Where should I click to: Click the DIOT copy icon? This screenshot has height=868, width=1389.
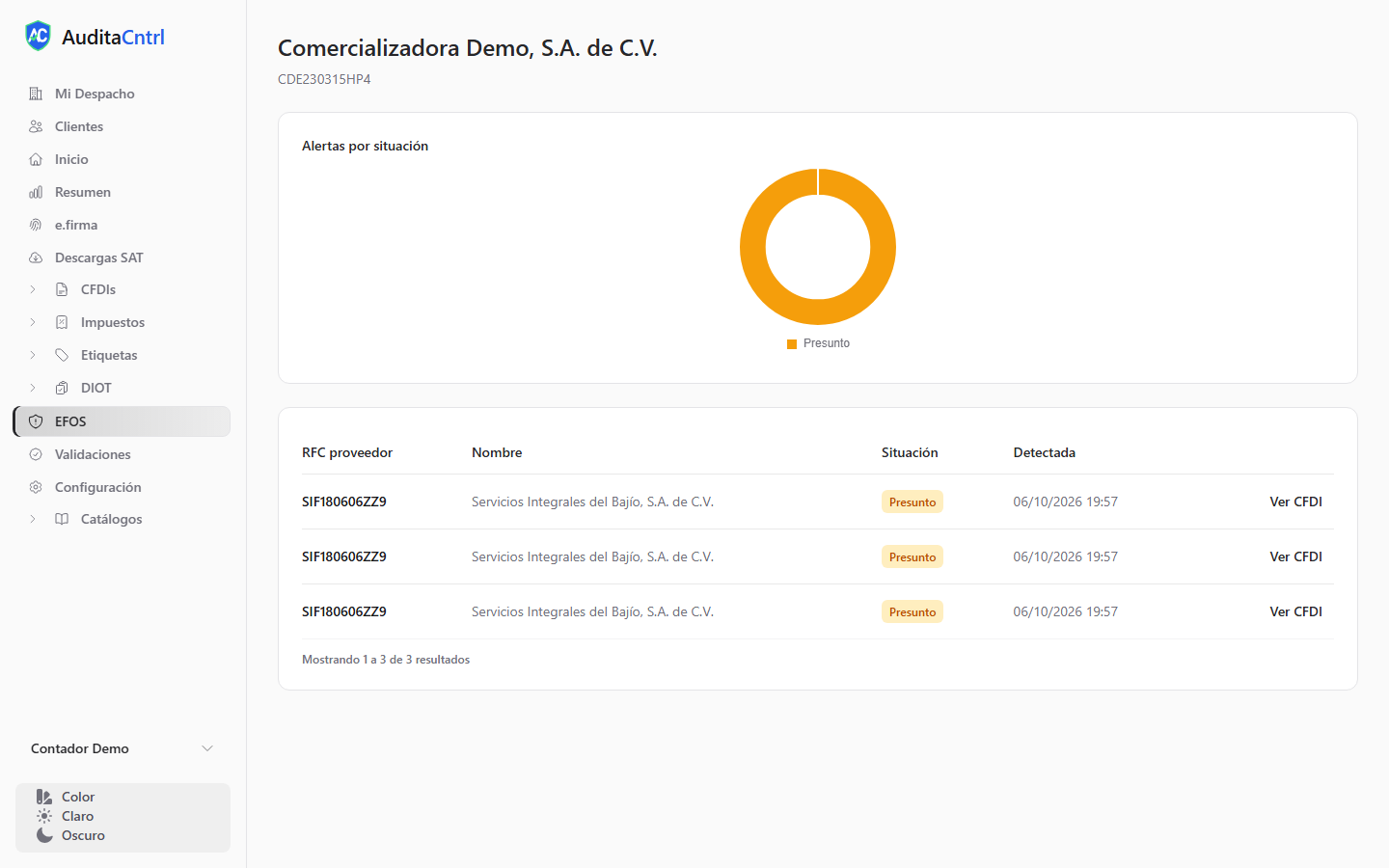62,388
